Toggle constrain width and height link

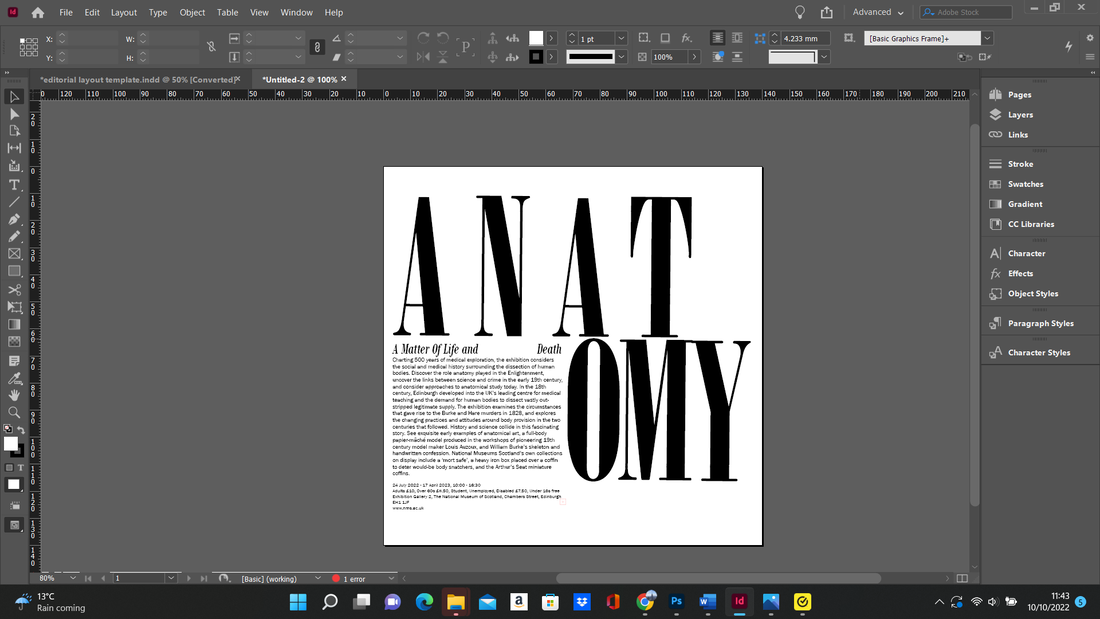pyautogui.click(x=211, y=47)
